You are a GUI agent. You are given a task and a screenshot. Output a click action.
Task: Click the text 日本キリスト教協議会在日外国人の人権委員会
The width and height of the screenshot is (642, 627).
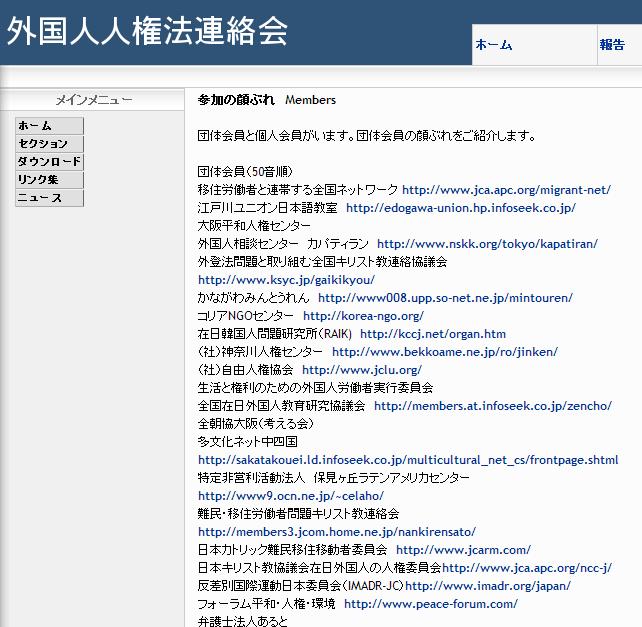(319, 568)
